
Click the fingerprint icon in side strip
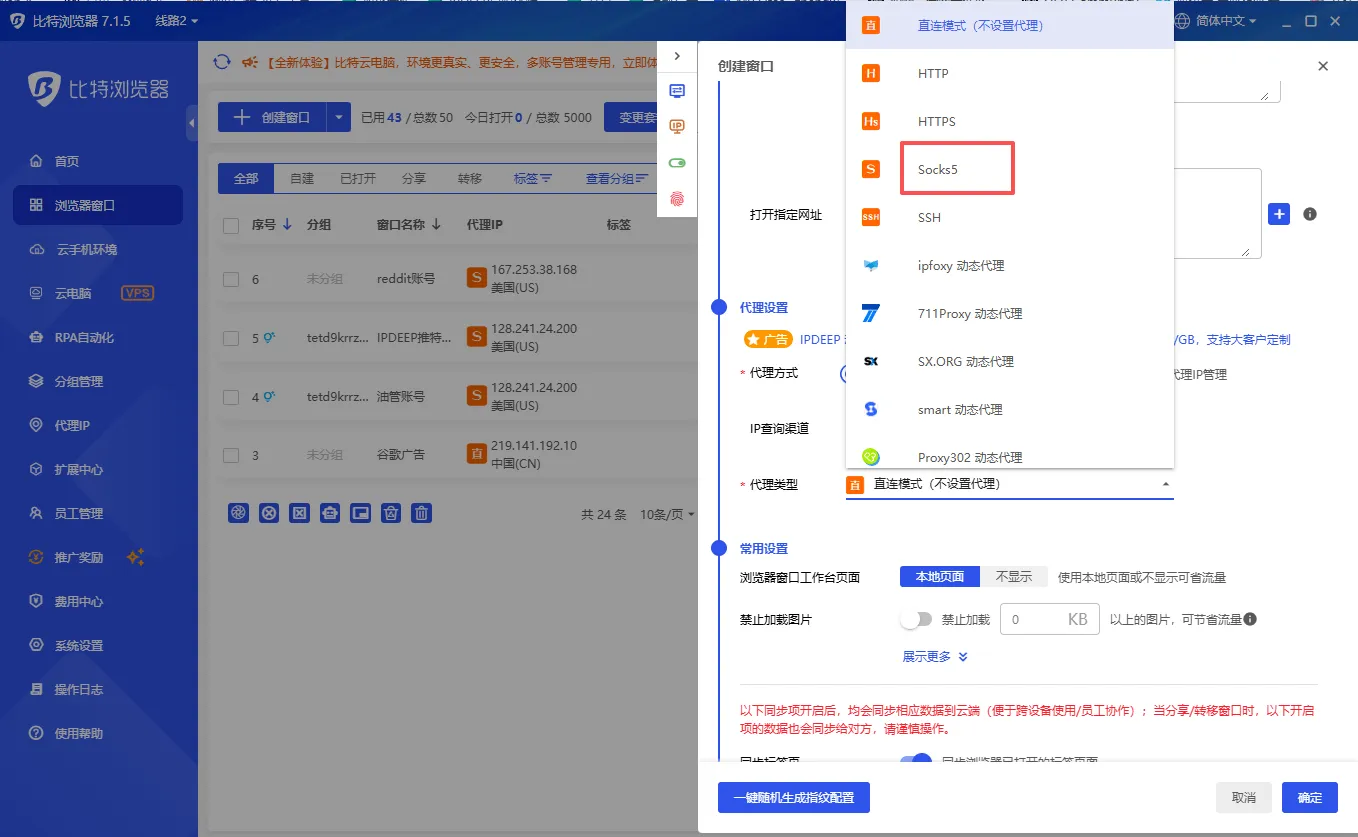click(x=677, y=199)
